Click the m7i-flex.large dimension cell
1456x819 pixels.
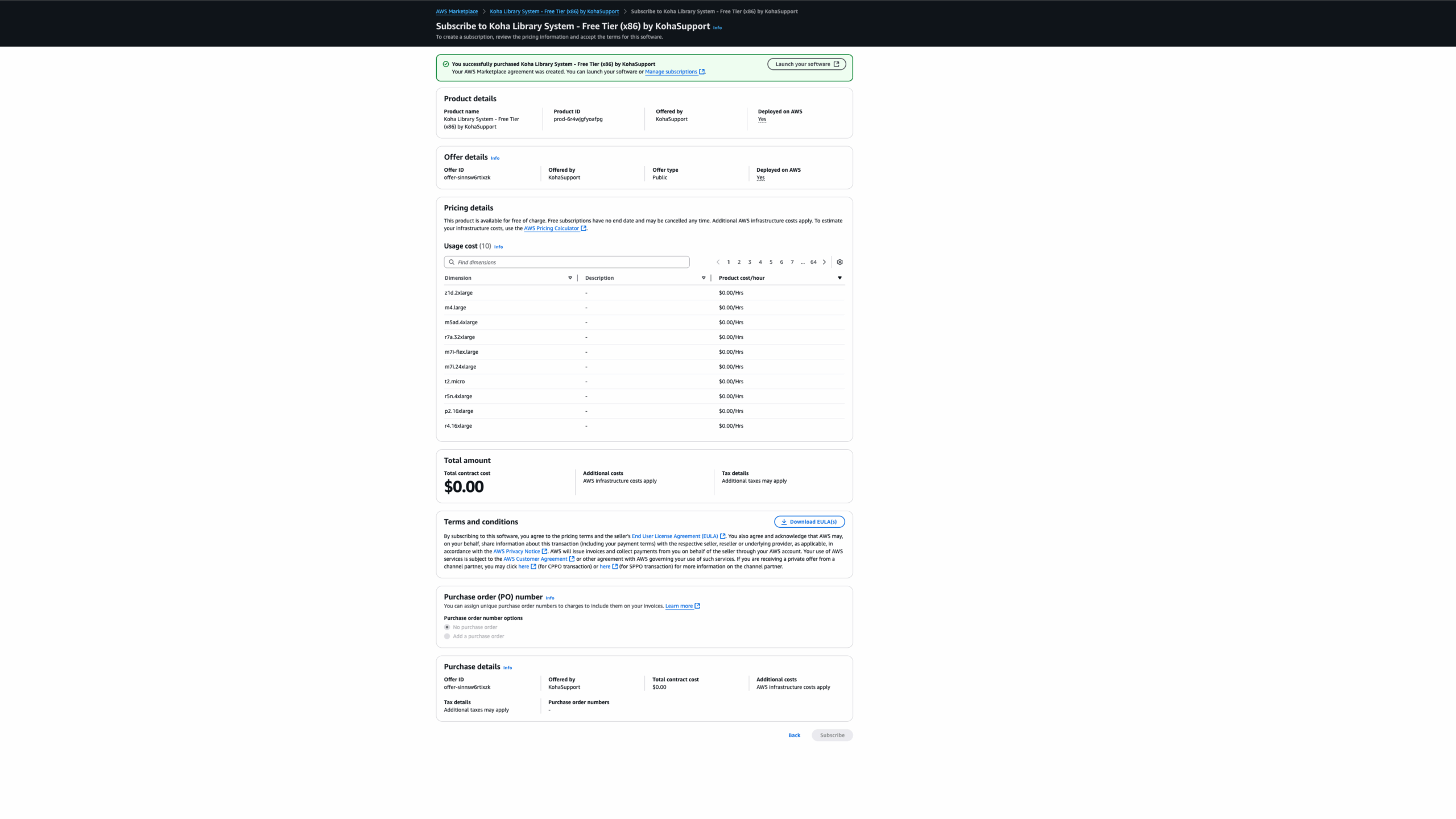click(x=461, y=352)
